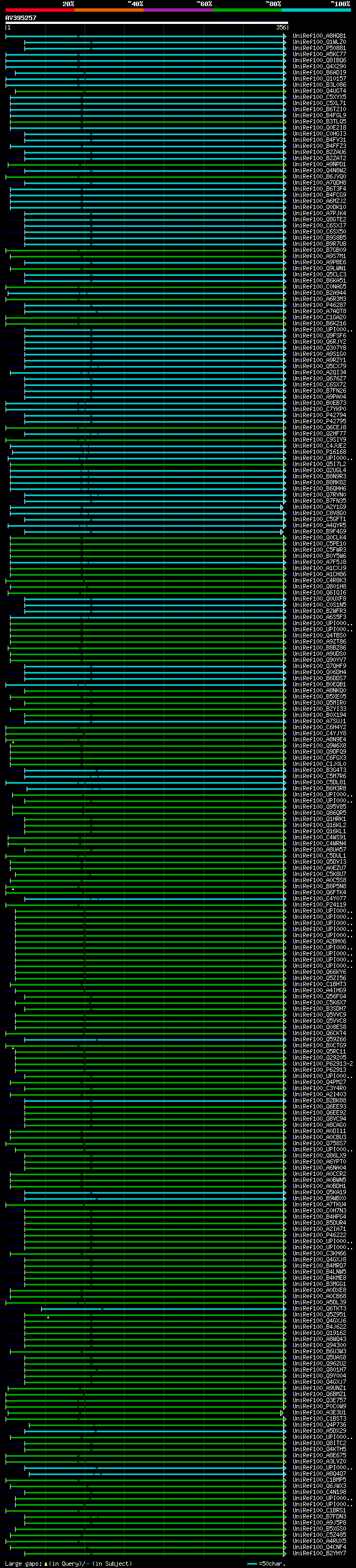Select label UniRef100_B2YHY7
The width and height of the screenshot is (356, 1568).
(319, 1553)
